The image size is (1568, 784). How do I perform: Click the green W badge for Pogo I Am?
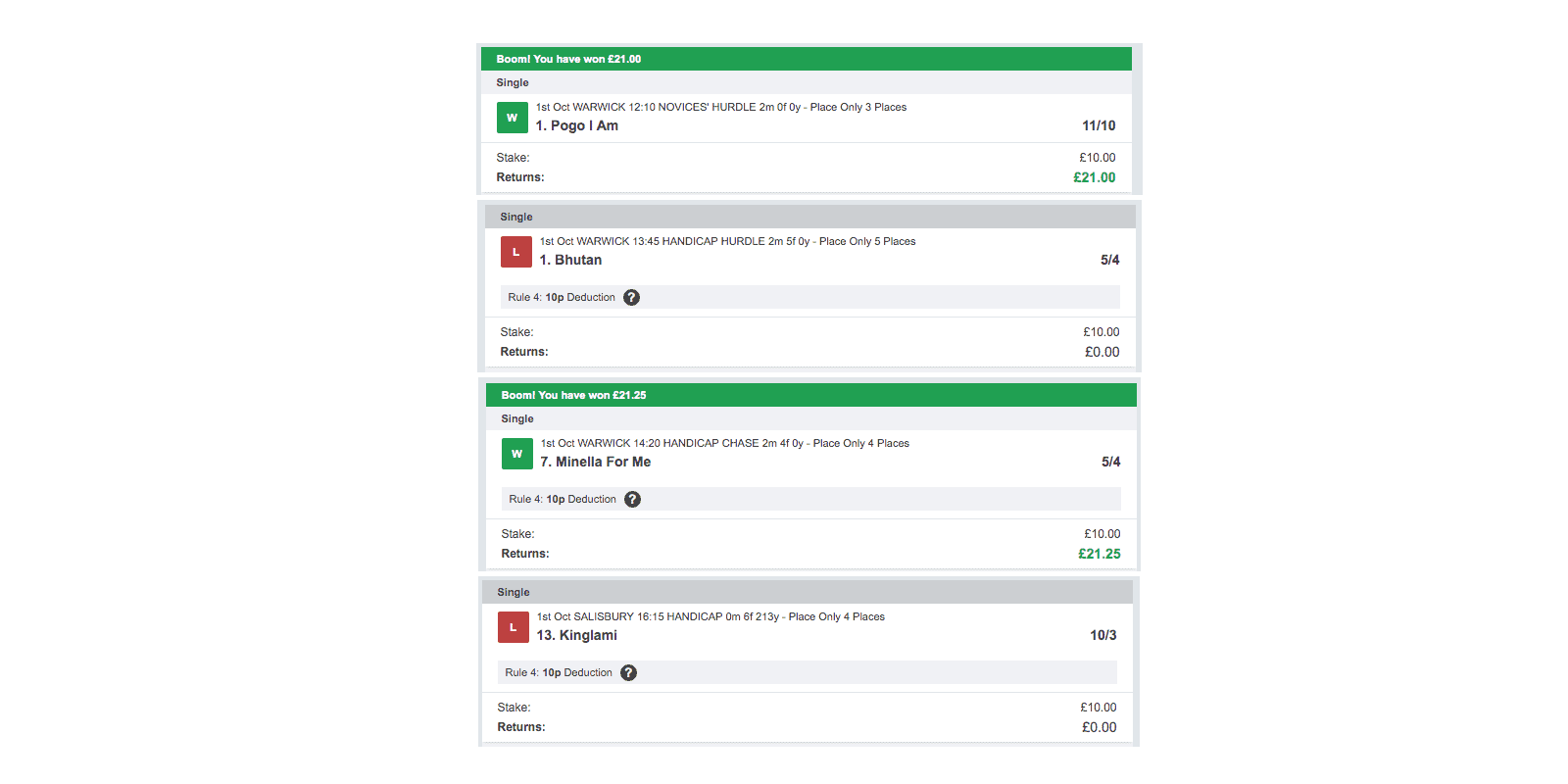click(512, 118)
